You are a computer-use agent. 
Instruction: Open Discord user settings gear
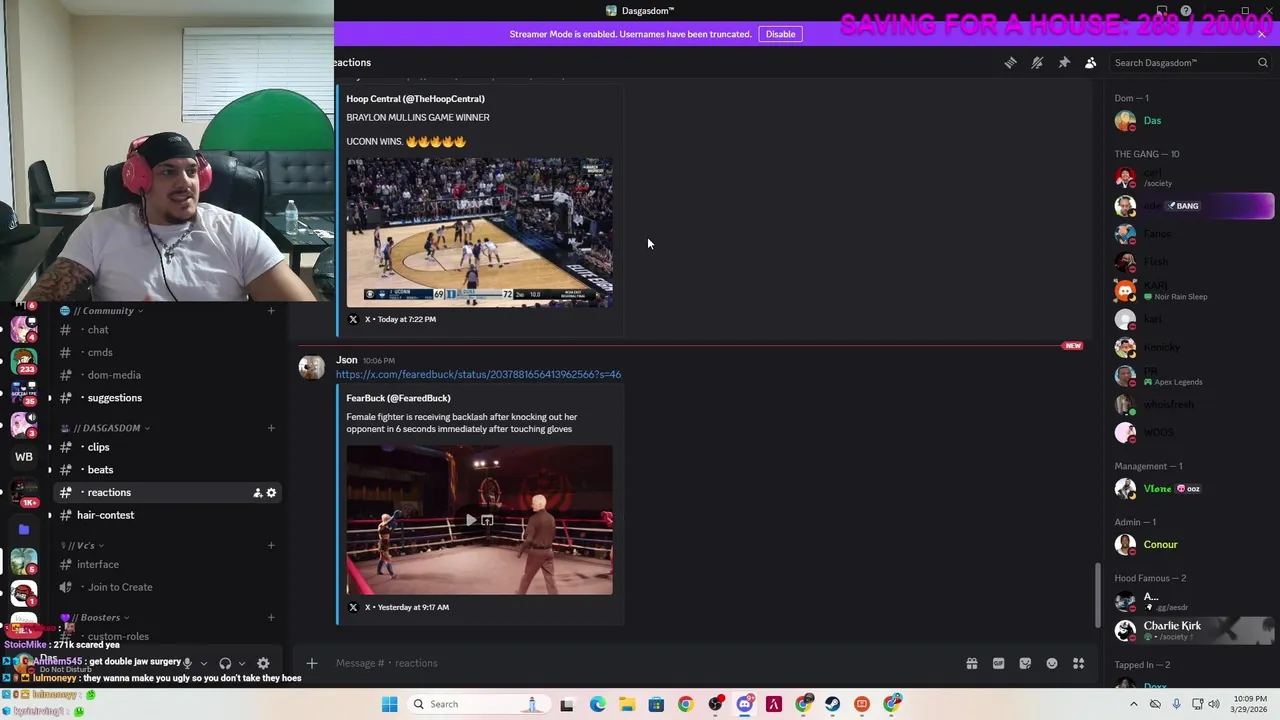pyautogui.click(x=263, y=663)
